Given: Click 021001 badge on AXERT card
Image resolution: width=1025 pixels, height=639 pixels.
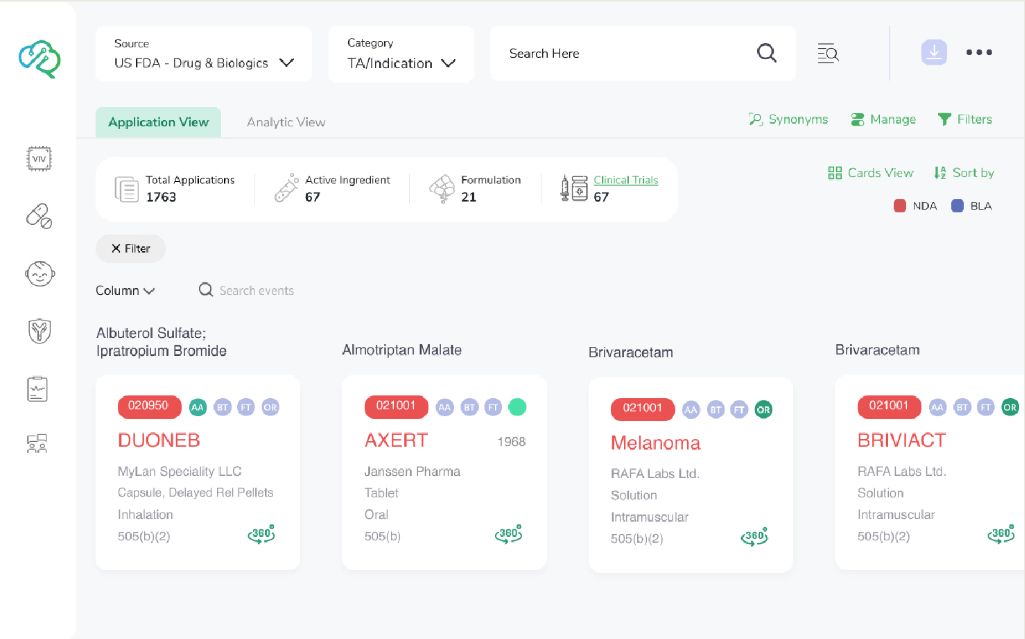Looking at the screenshot, I should [x=395, y=406].
